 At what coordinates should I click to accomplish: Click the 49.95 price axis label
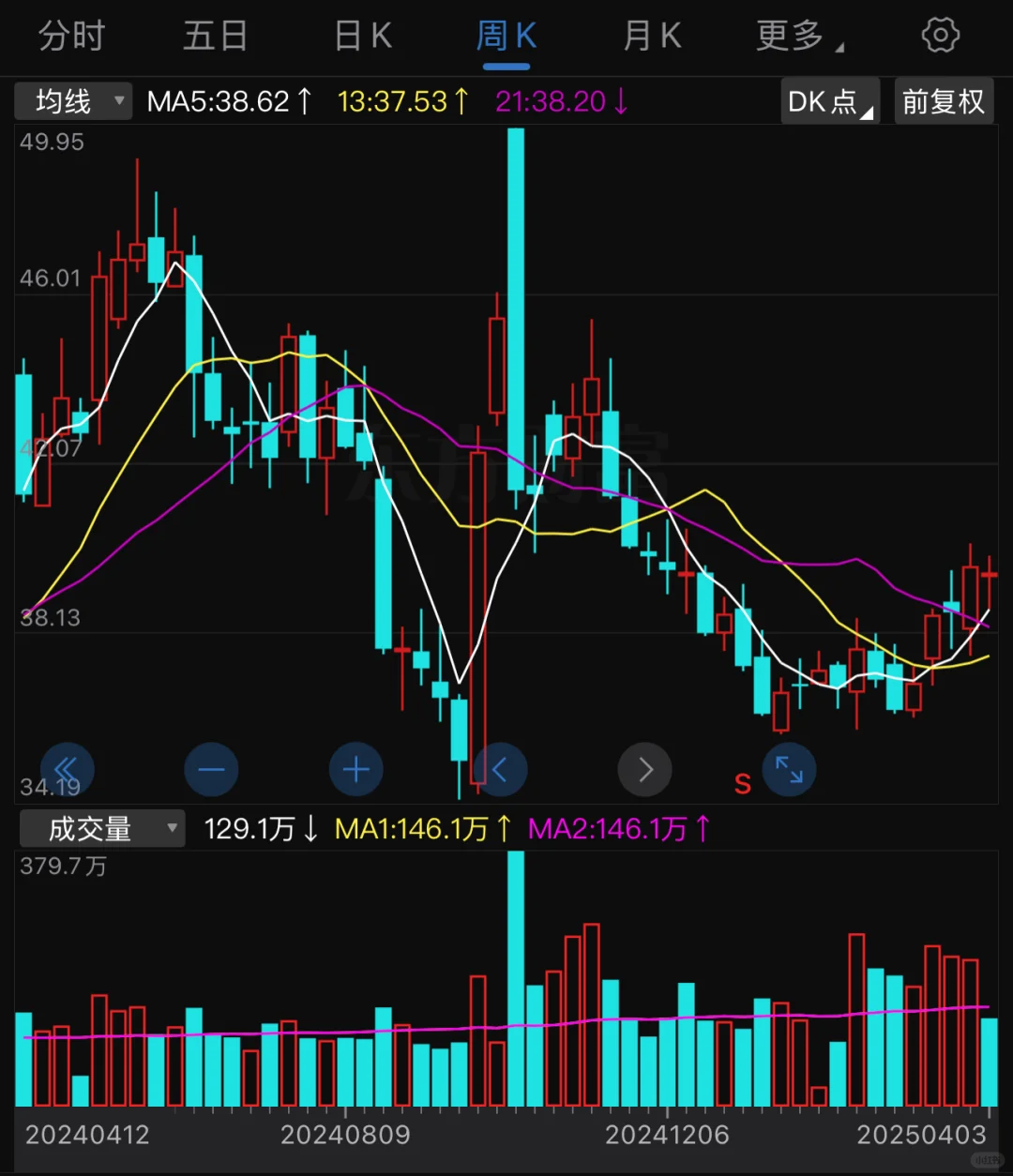pos(52,142)
